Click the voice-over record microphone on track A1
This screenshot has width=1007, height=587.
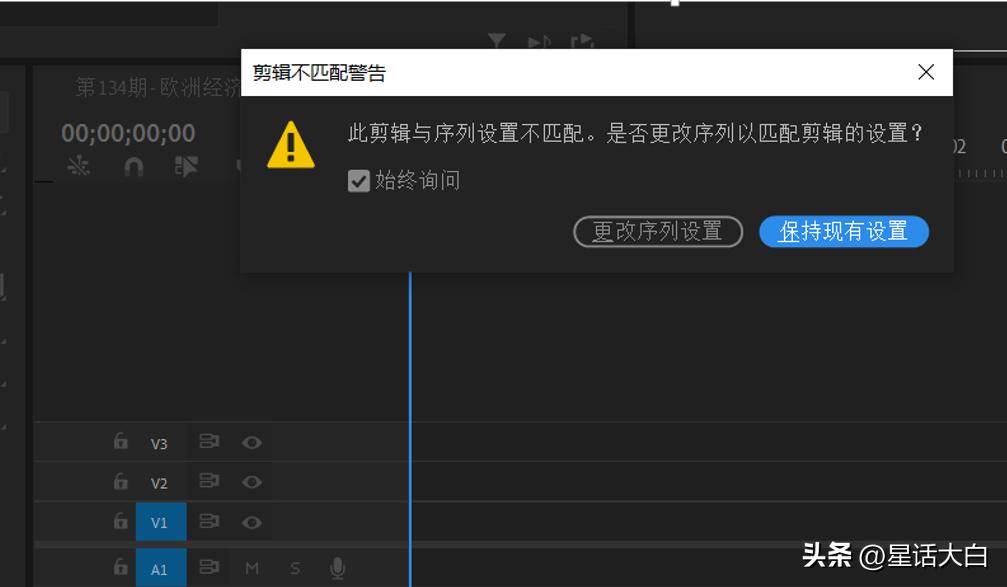339,567
